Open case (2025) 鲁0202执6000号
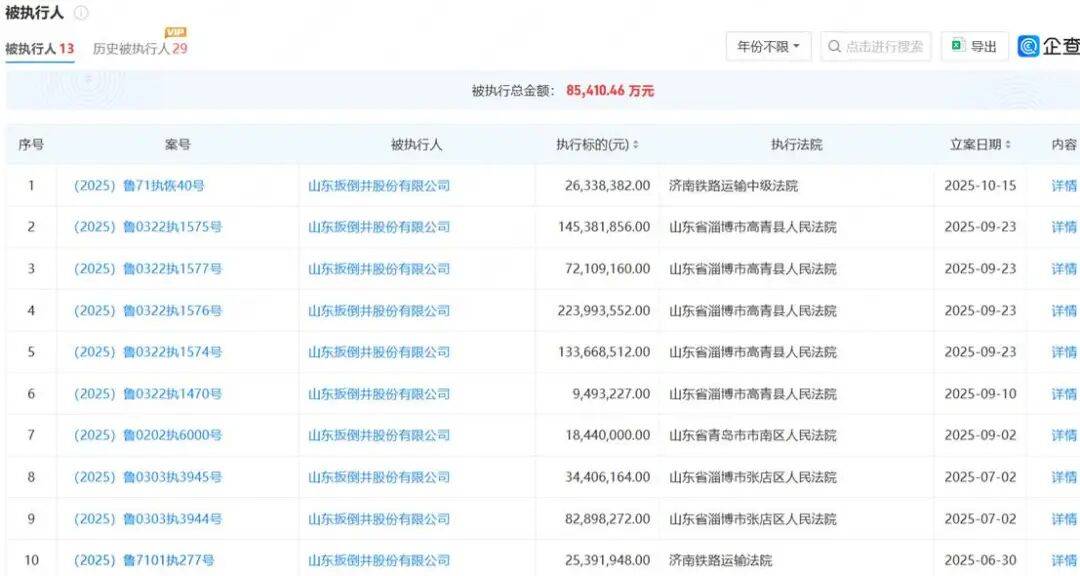1080x576 pixels. [148, 435]
